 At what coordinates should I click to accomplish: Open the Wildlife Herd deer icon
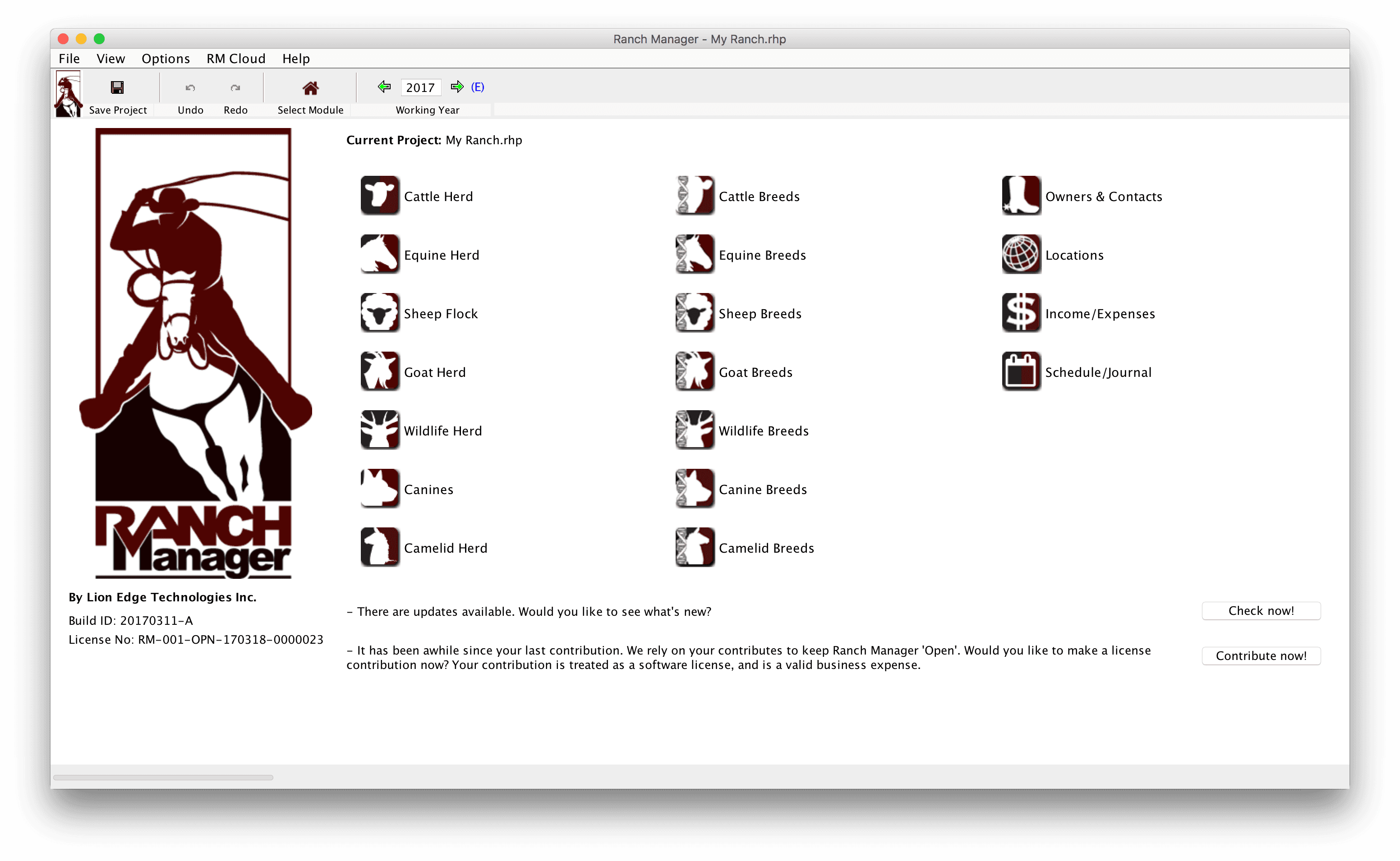380,430
